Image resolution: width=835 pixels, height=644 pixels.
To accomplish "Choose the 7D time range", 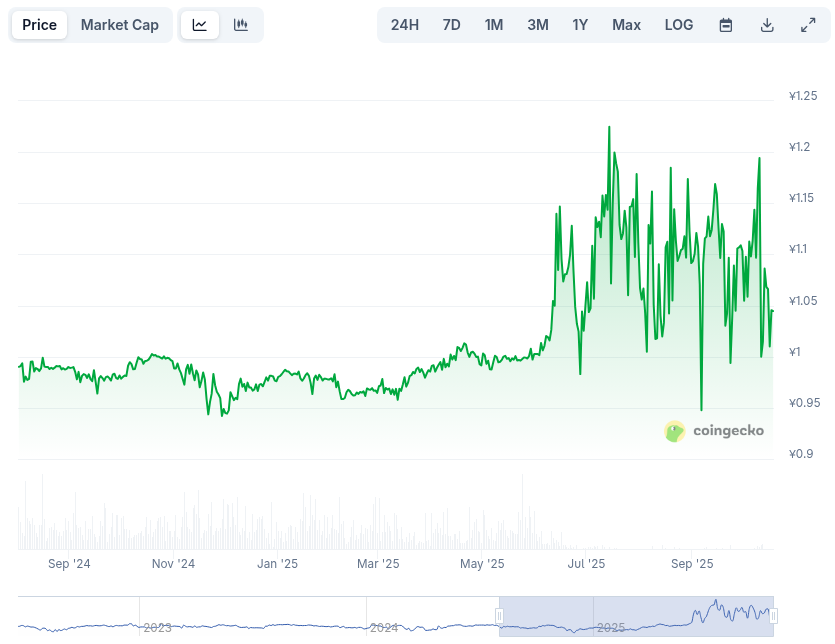I will [x=452, y=25].
